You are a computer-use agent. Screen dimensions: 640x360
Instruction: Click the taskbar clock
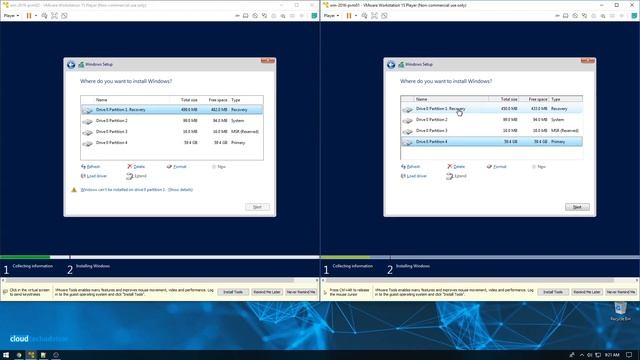coord(612,355)
